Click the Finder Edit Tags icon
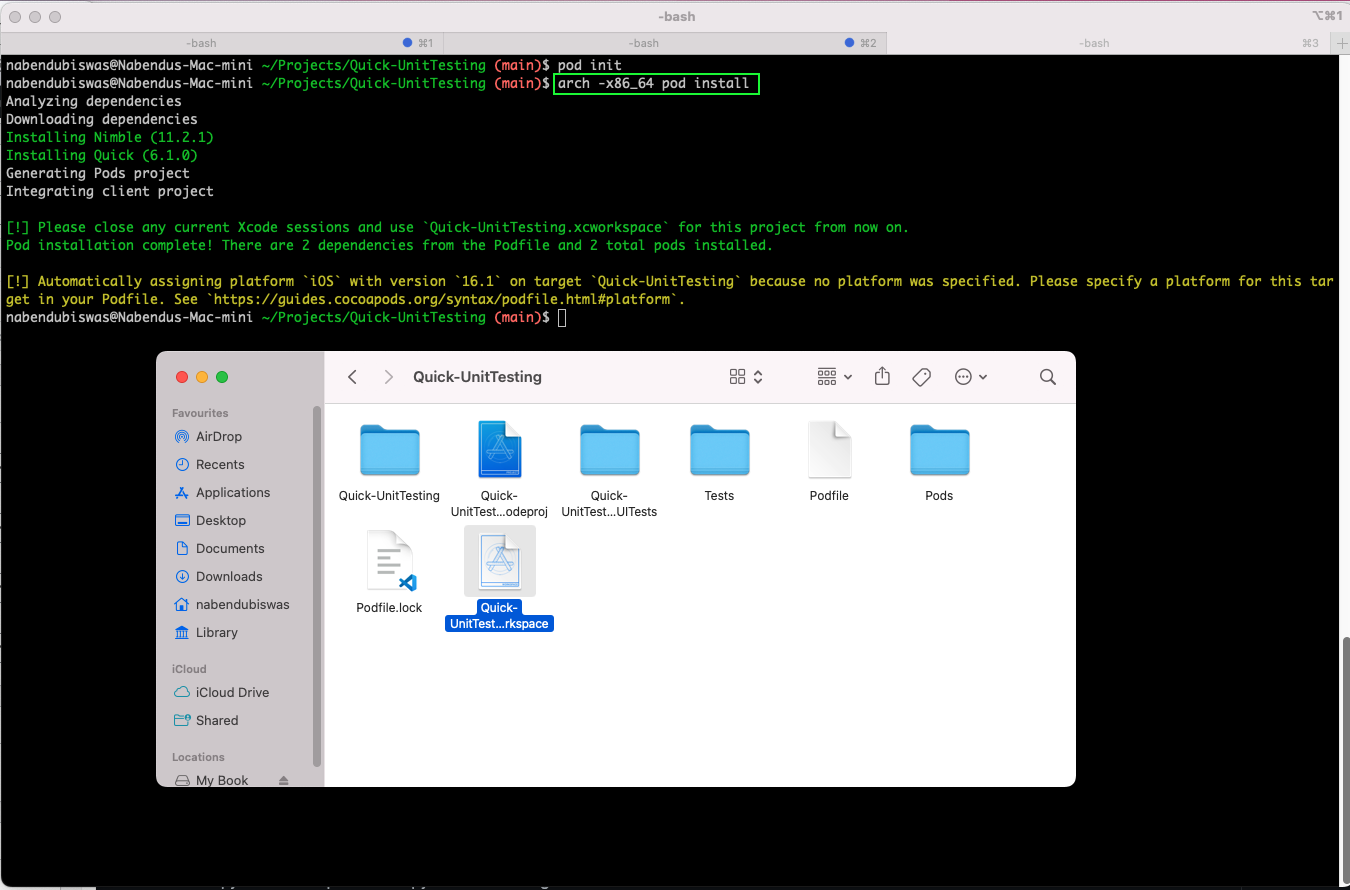Screen dimensions: 1350x890 point(922,377)
